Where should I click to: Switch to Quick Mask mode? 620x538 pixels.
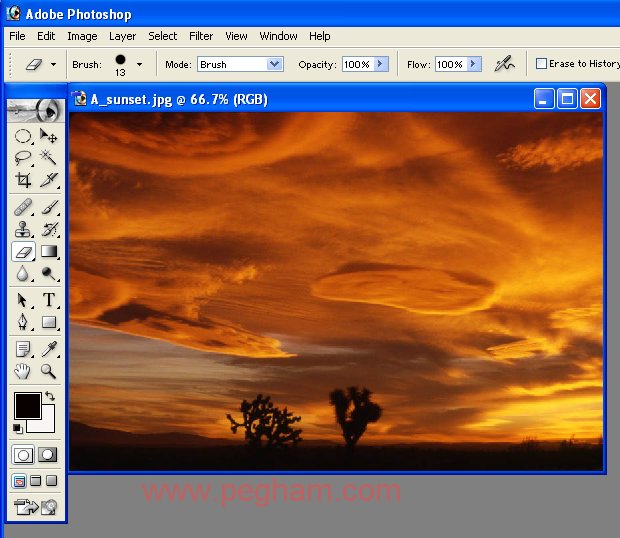point(47,454)
